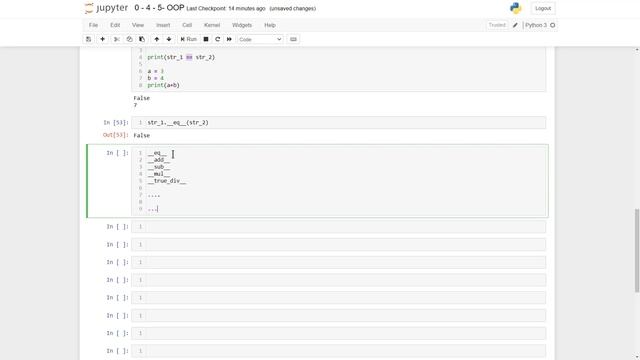Click the scrollbar down arrow at the bottom
The width and height of the screenshot is (640, 360).
click(x=637, y=357)
